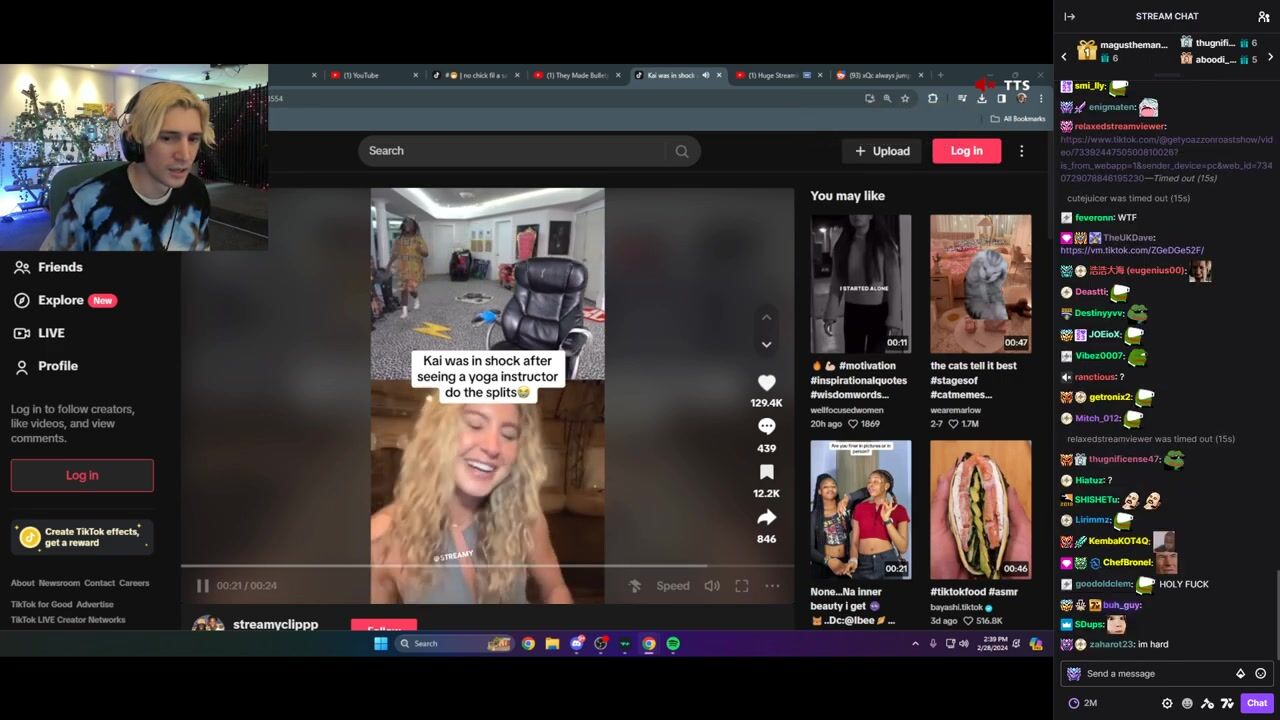Open a new browser tab

940,75
